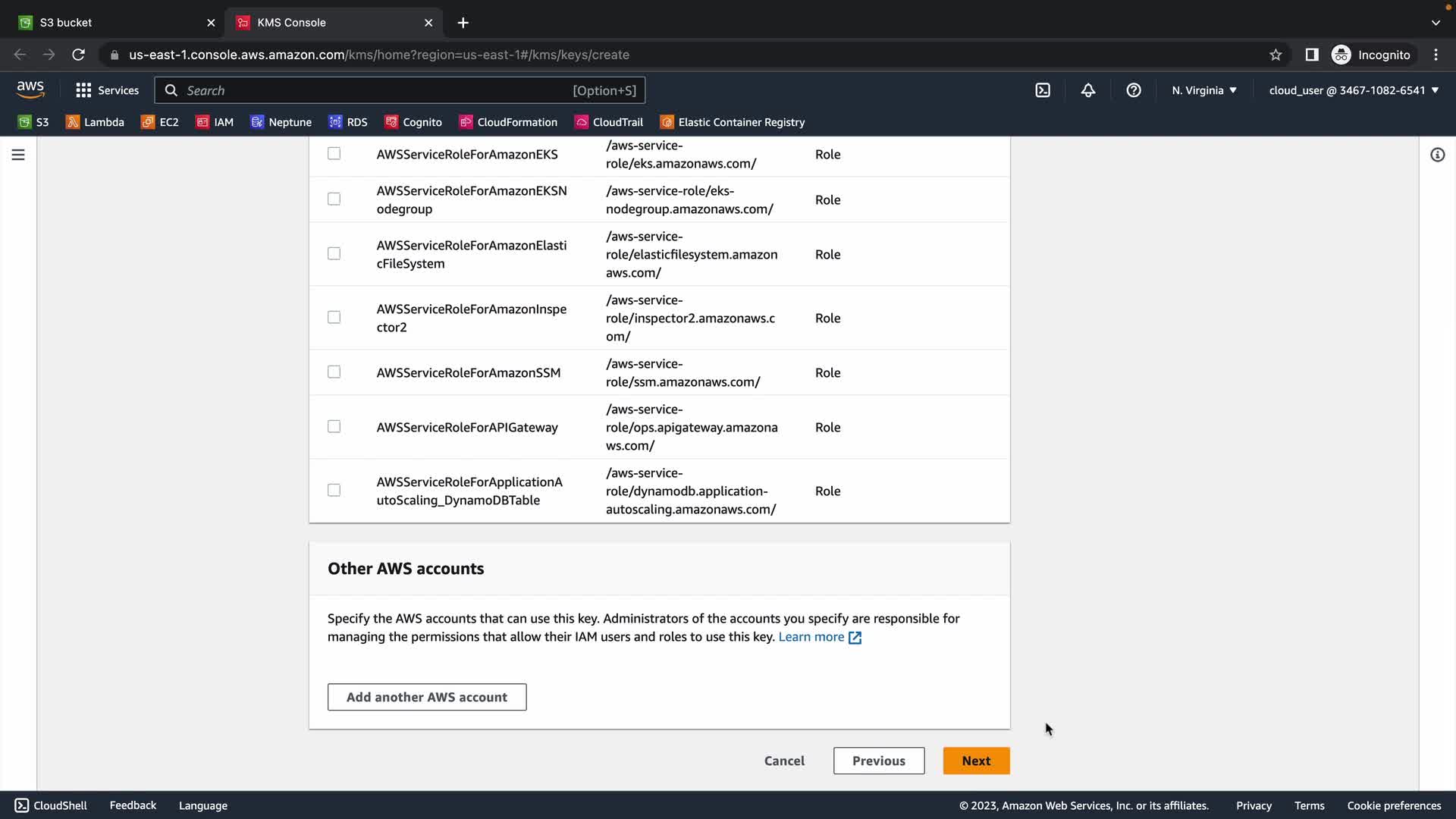
Task: Open Elastic Container Registry shortcut
Action: coord(733,122)
